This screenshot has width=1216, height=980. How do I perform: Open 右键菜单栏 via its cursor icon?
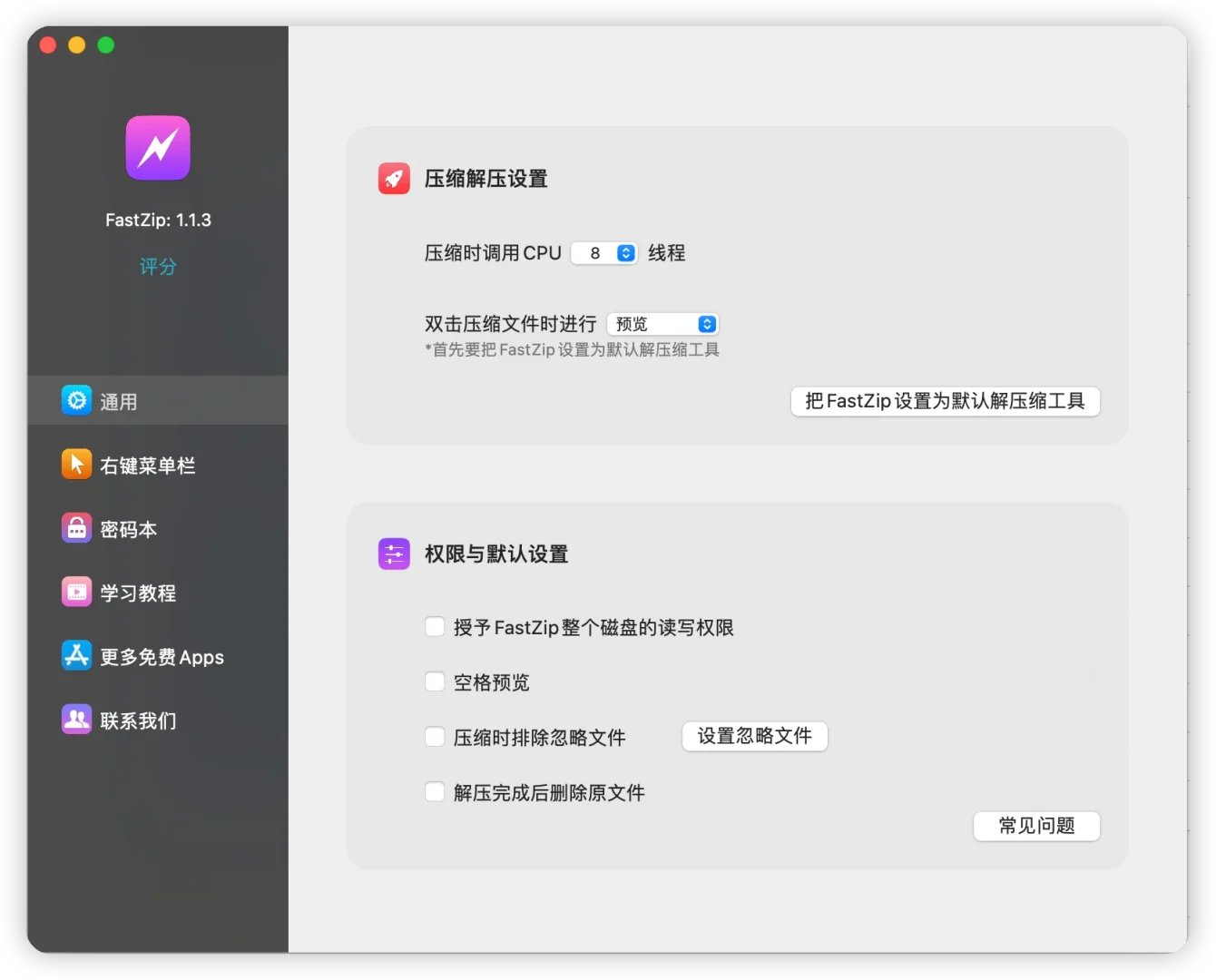click(x=77, y=464)
